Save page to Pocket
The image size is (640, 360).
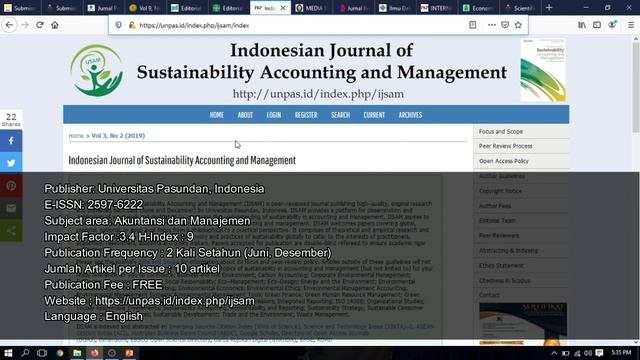point(505,25)
